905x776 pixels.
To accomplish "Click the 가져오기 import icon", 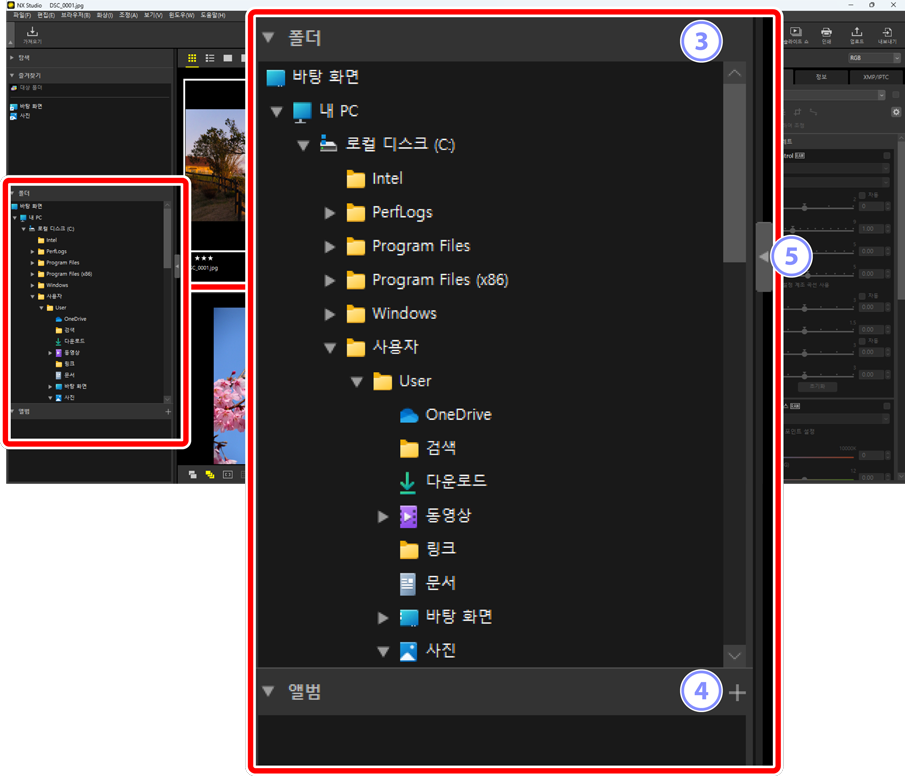I will [x=32, y=35].
